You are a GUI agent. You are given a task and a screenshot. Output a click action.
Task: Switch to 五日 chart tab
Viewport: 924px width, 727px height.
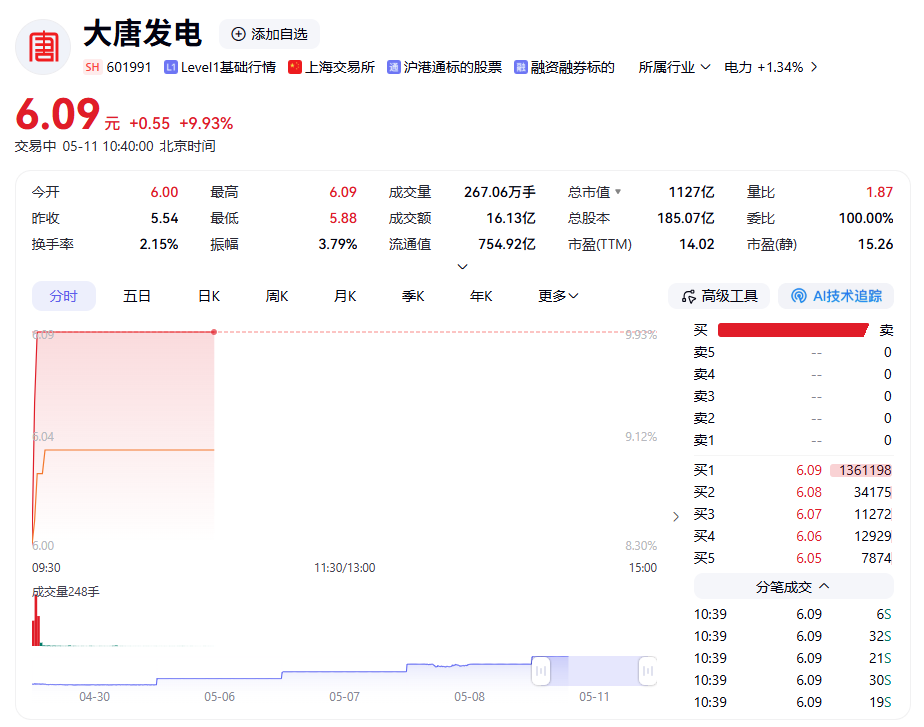tap(137, 296)
